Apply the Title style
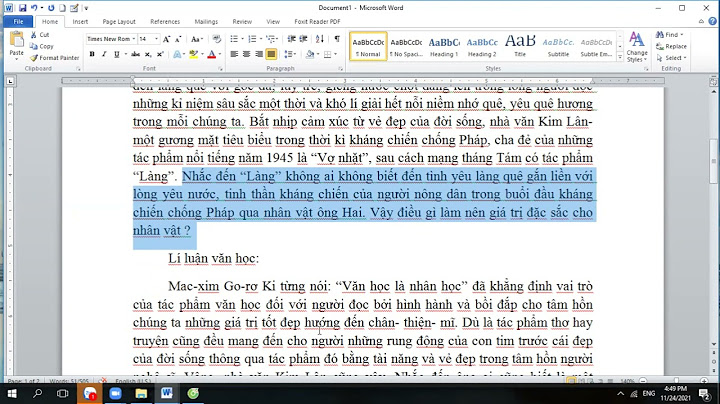Image resolution: width=720 pixels, height=404 pixels. [520, 46]
